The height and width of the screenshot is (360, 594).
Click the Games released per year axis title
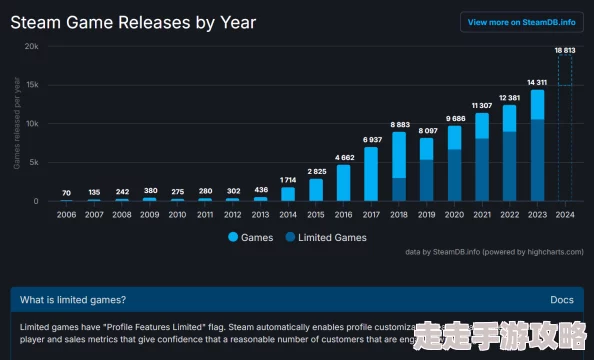(x=16, y=123)
